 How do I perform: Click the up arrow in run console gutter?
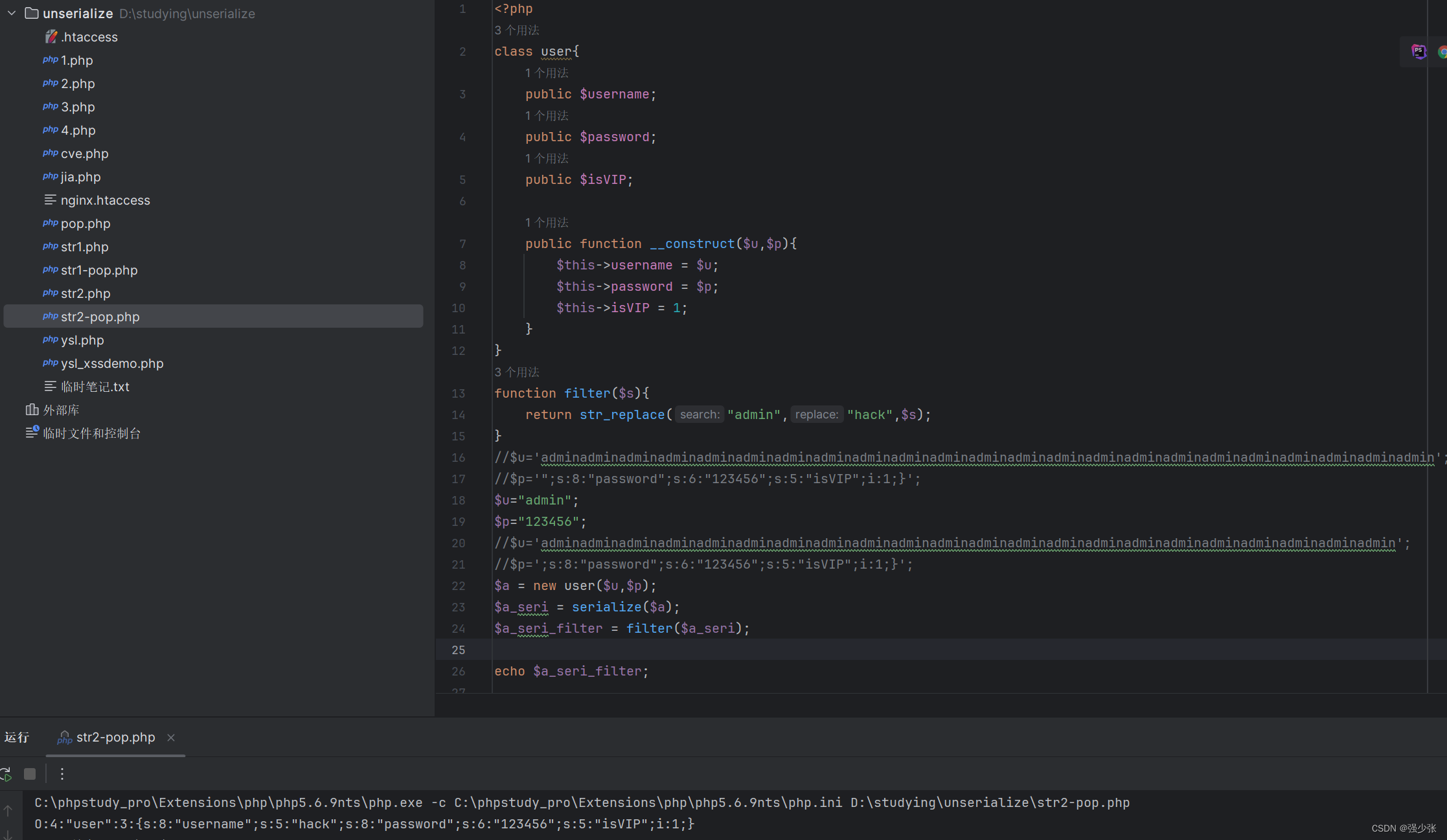point(8,810)
